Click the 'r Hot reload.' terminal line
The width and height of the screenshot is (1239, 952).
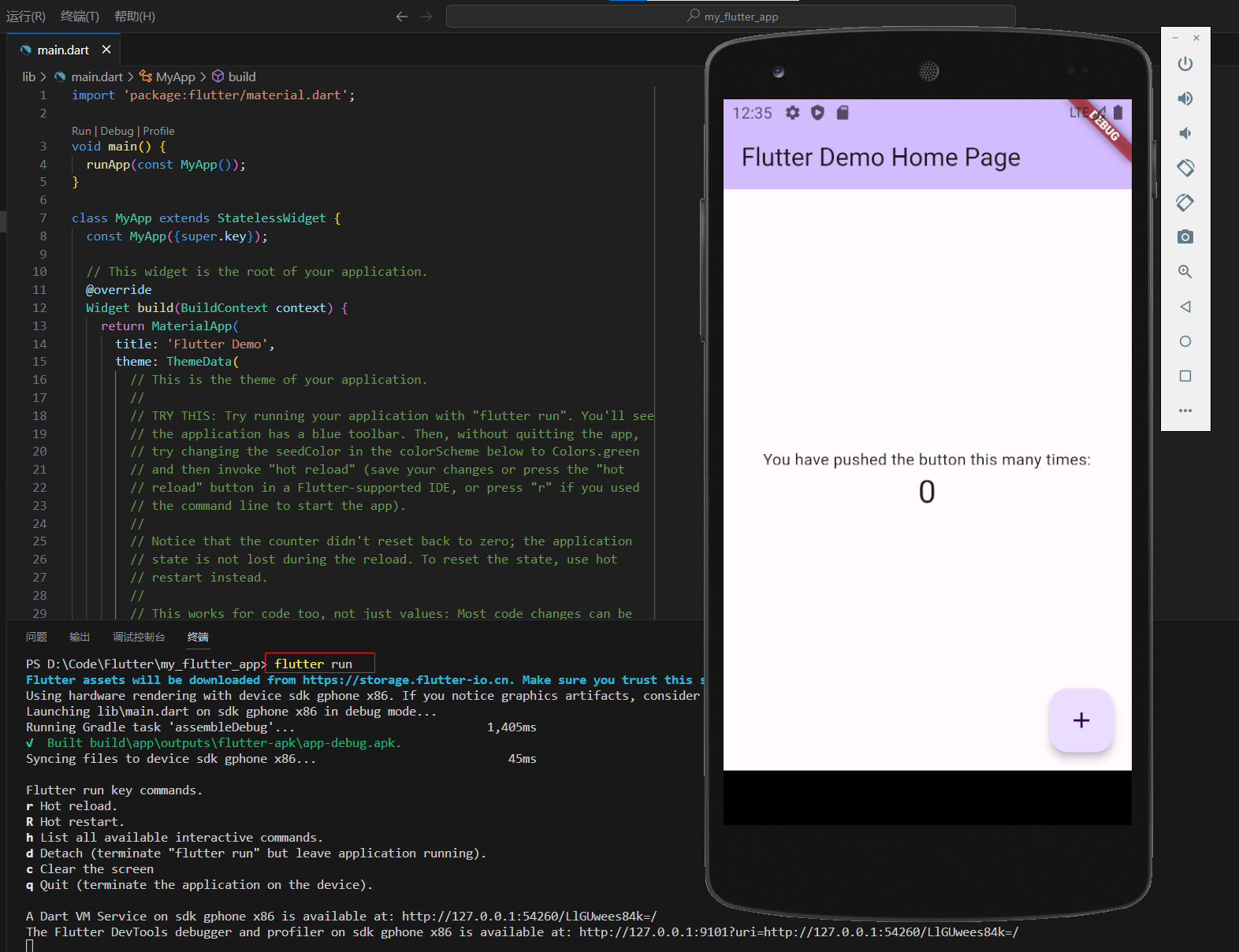click(x=72, y=806)
